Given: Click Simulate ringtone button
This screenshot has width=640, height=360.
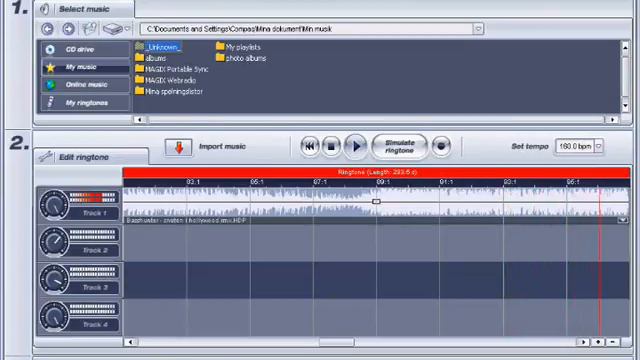Looking at the screenshot, I should [400, 147].
